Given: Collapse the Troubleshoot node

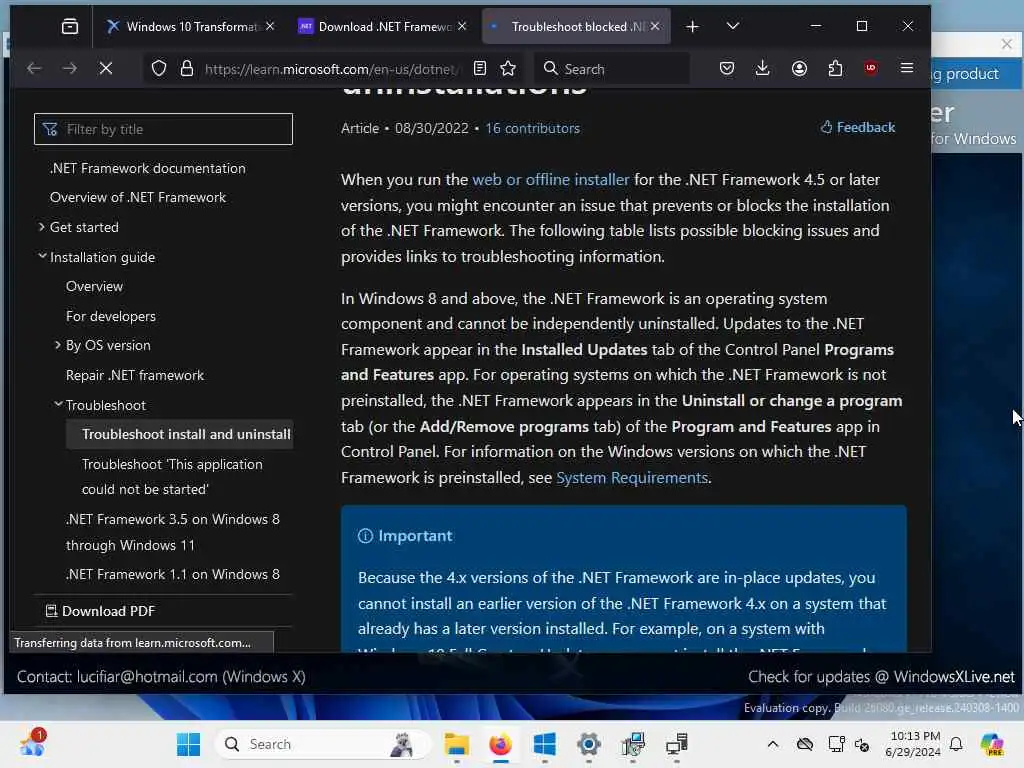Looking at the screenshot, I should tap(57, 404).
